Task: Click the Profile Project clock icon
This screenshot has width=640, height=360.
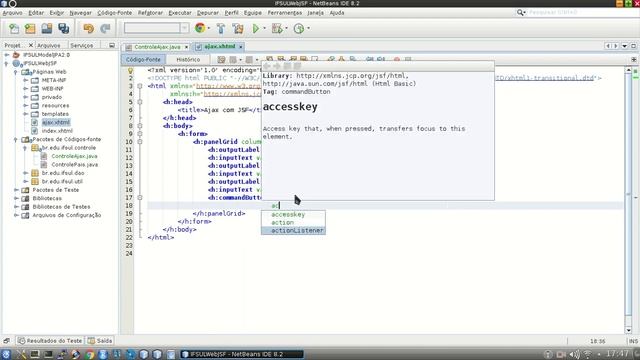Action: click(299, 29)
